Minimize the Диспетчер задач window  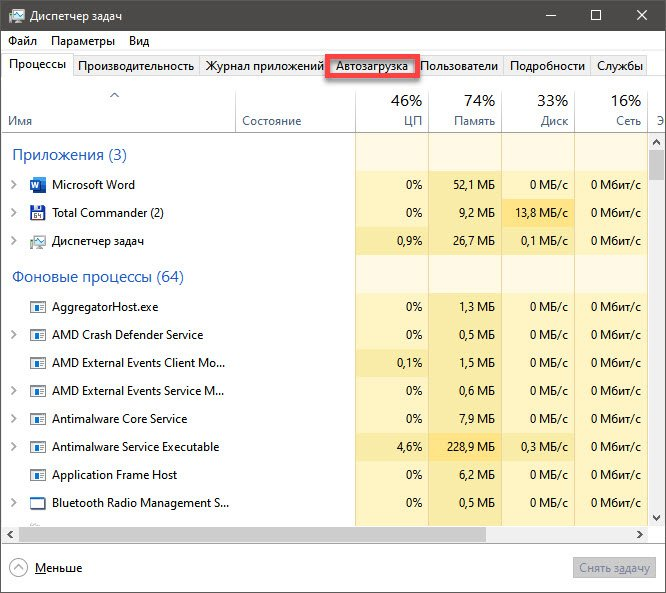(551, 16)
